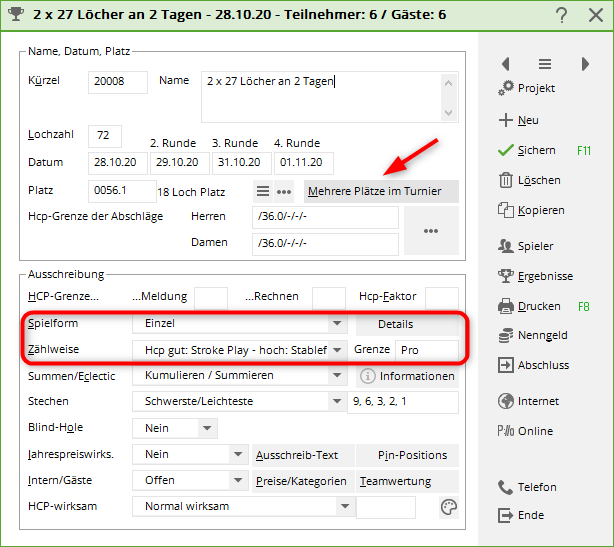Click the Projekt gear icon
This screenshot has width=614, height=547.
click(x=506, y=89)
